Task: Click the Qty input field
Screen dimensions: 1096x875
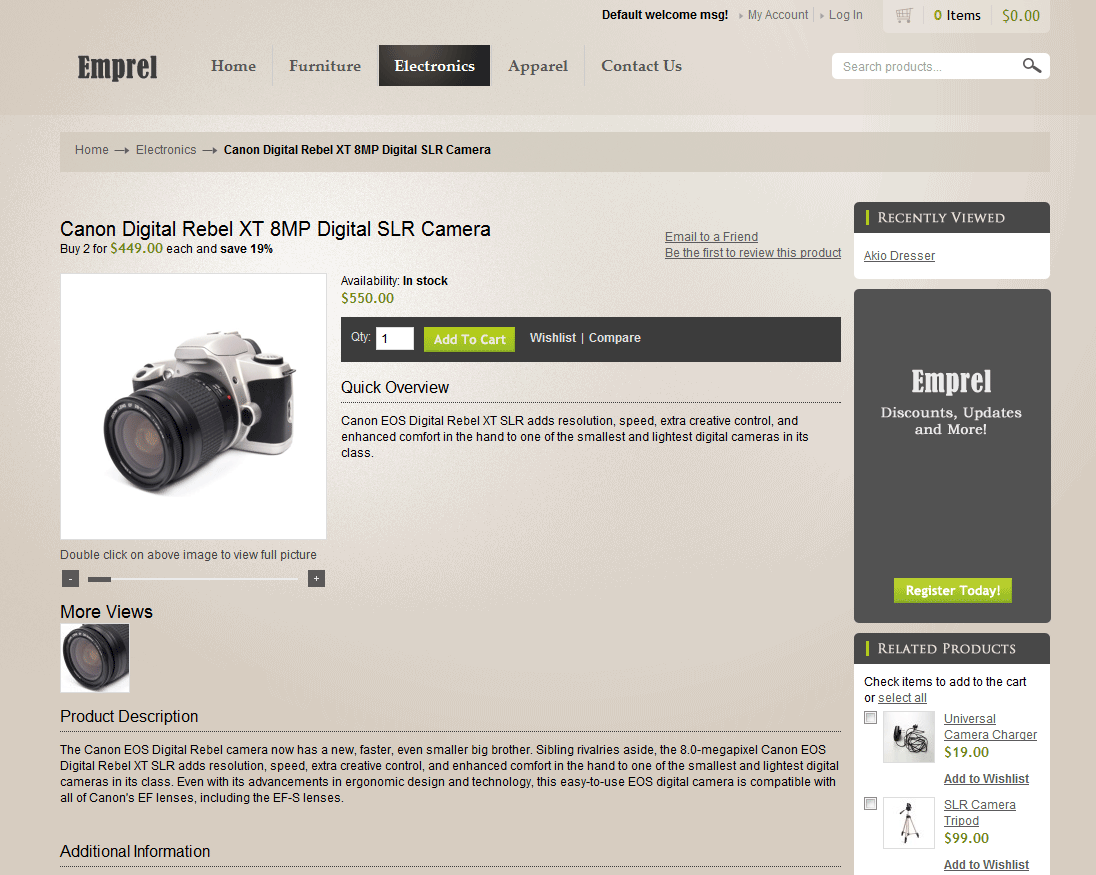Action: click(395, 339)
